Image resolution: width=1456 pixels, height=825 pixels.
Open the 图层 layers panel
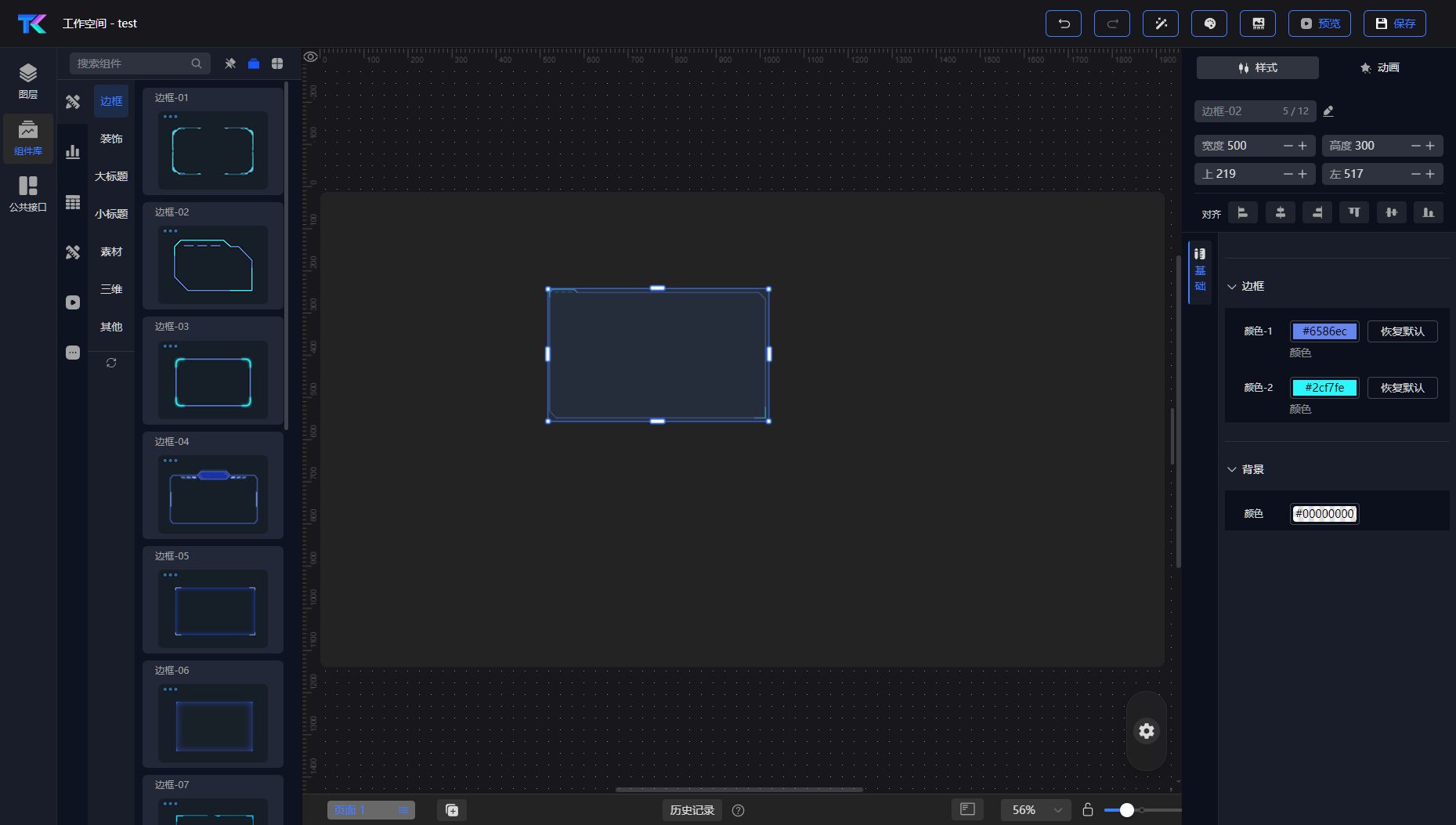(x=28, y=81)
